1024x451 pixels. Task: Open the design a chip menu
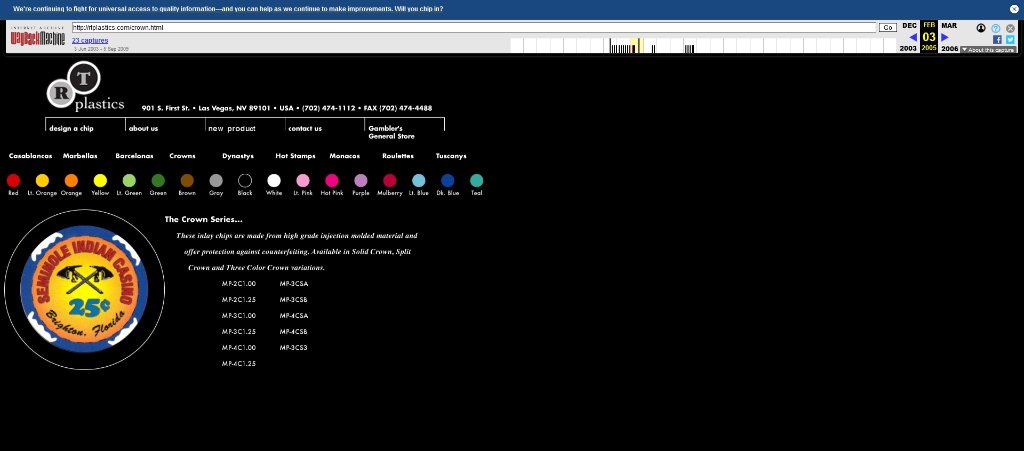(71, 129)
